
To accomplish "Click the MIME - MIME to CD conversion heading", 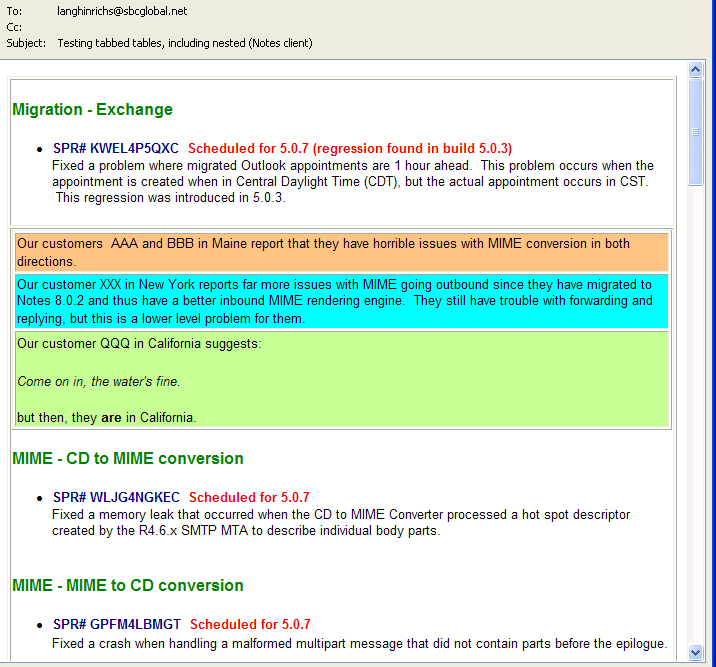I will coord(128,586).
